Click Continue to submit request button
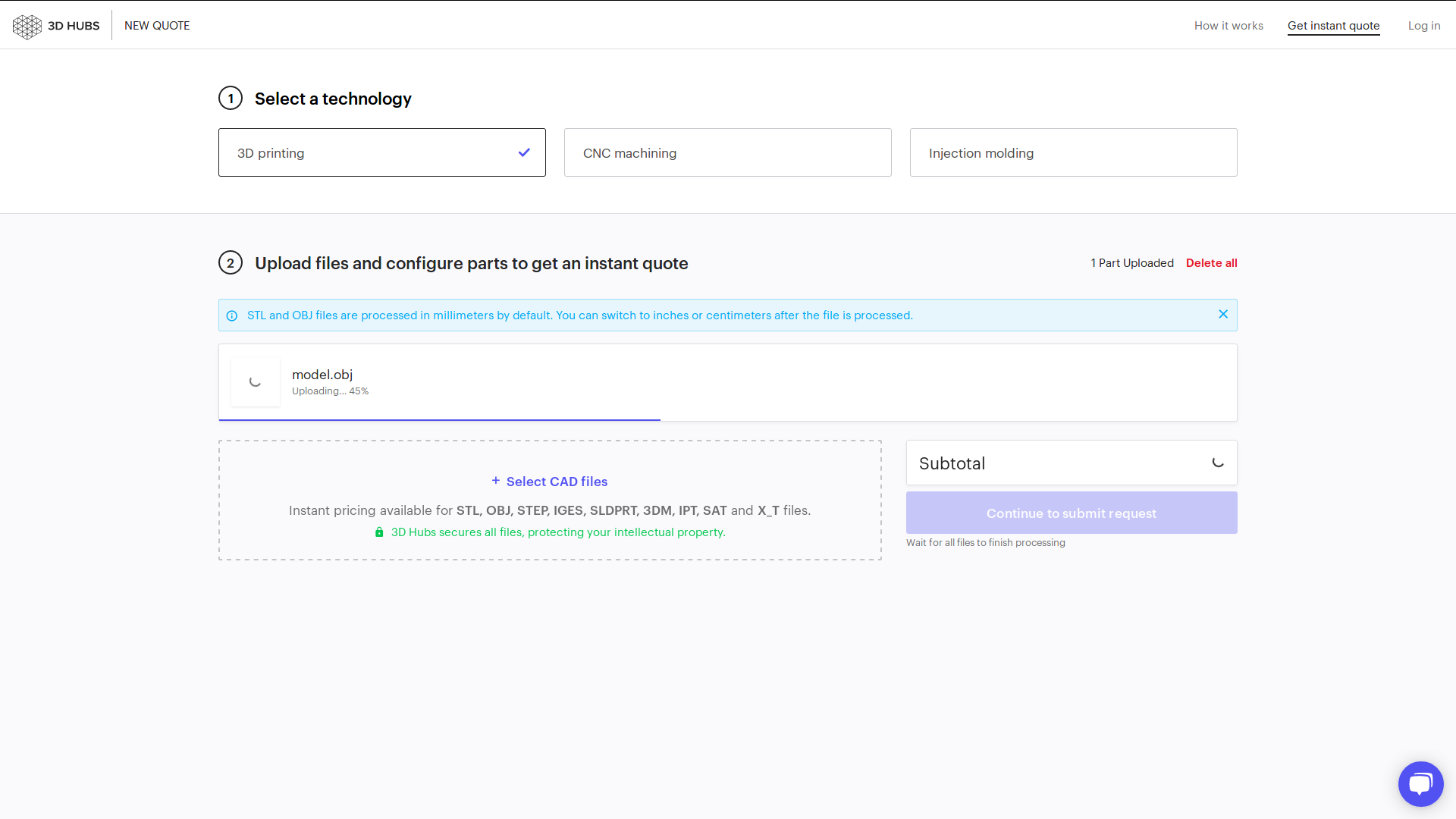This screenshot has width=1456, height=819. (1072, 513)
